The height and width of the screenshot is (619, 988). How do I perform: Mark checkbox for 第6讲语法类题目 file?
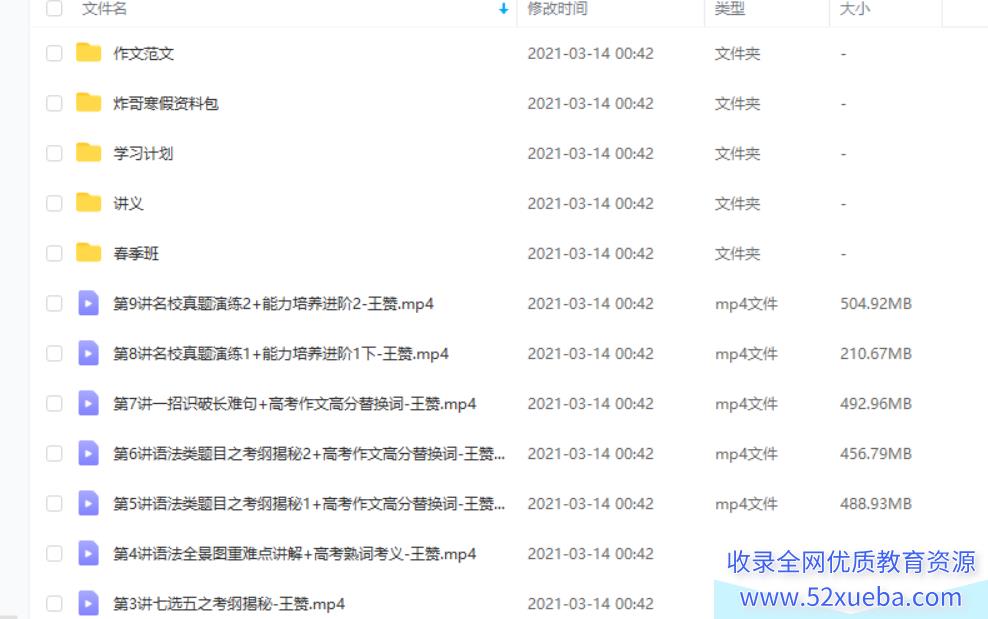(54, 453)
